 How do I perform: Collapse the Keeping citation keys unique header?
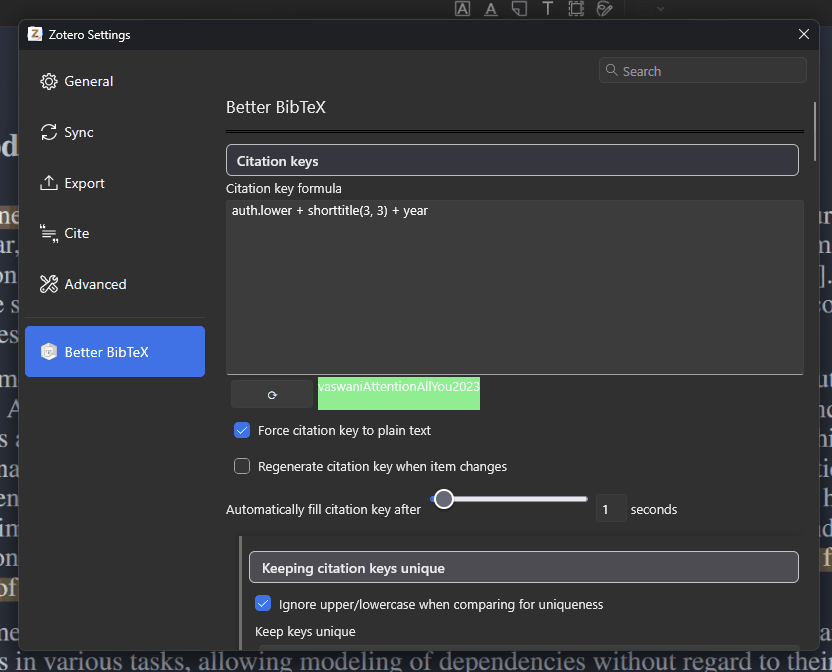click(x=524, y=567)
